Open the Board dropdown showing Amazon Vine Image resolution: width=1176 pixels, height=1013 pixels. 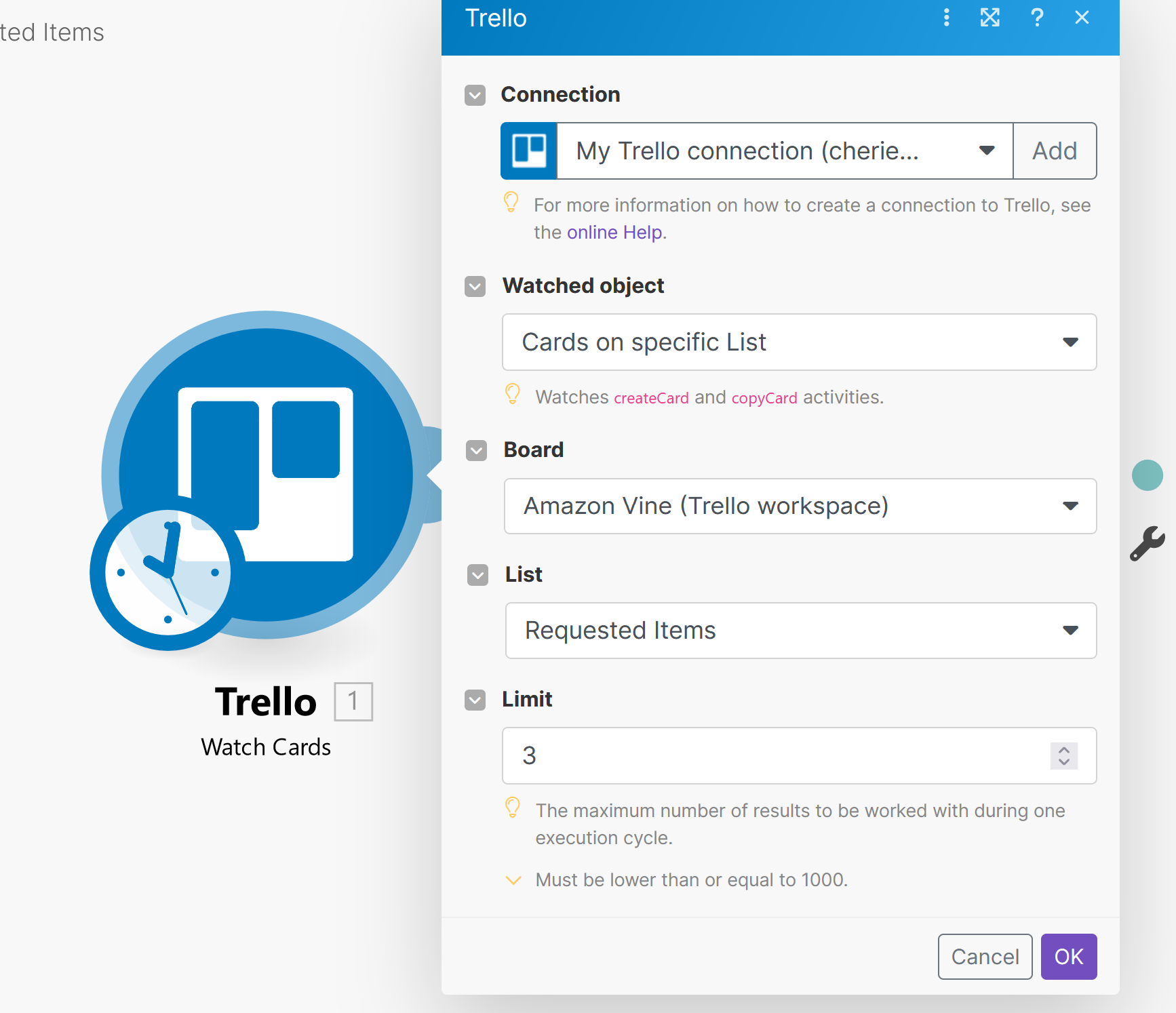pyautogui.click(x=800, y=506)
